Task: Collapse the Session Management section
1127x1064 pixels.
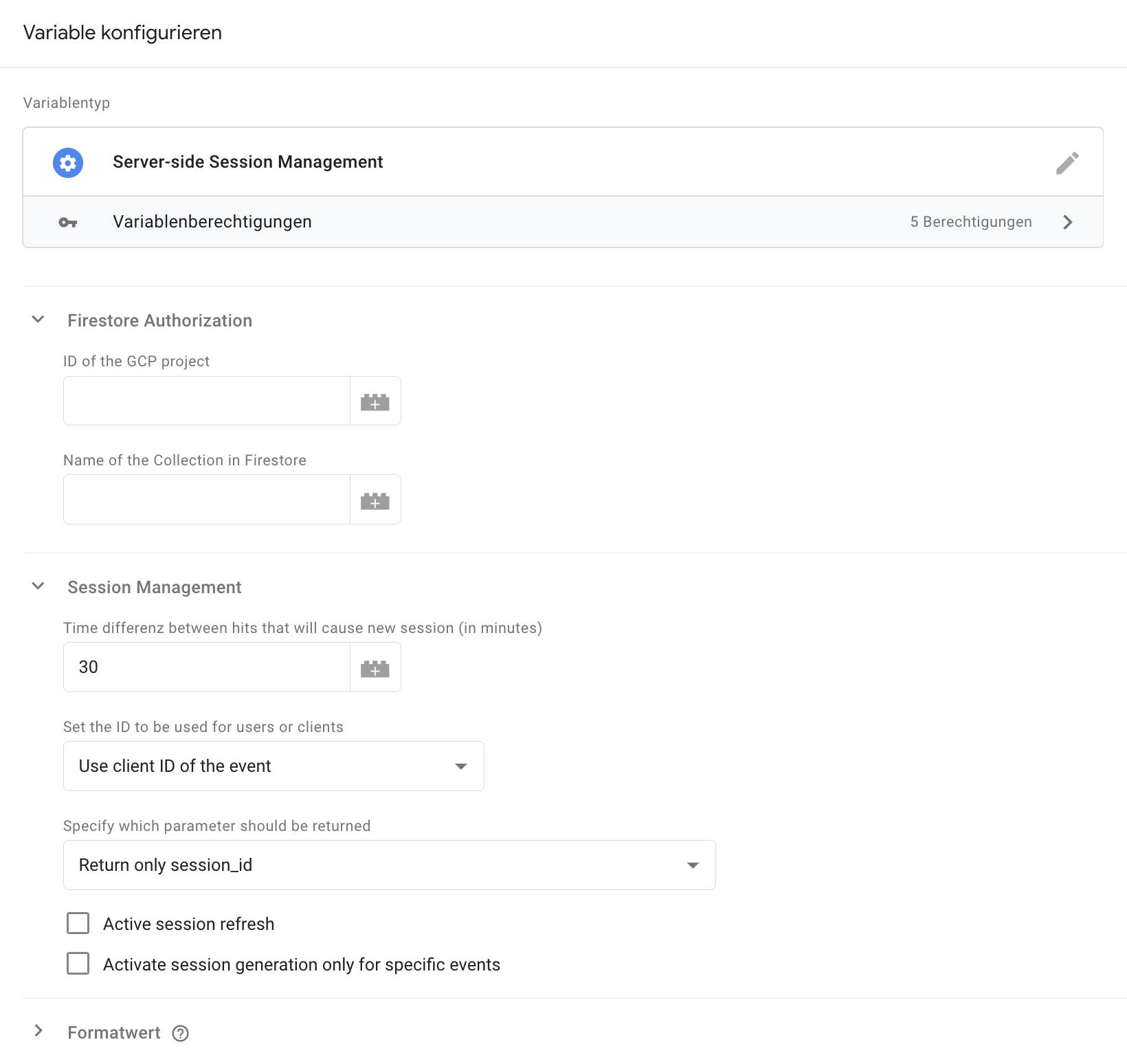Action: pyautogui.click(x=38, y=586)
